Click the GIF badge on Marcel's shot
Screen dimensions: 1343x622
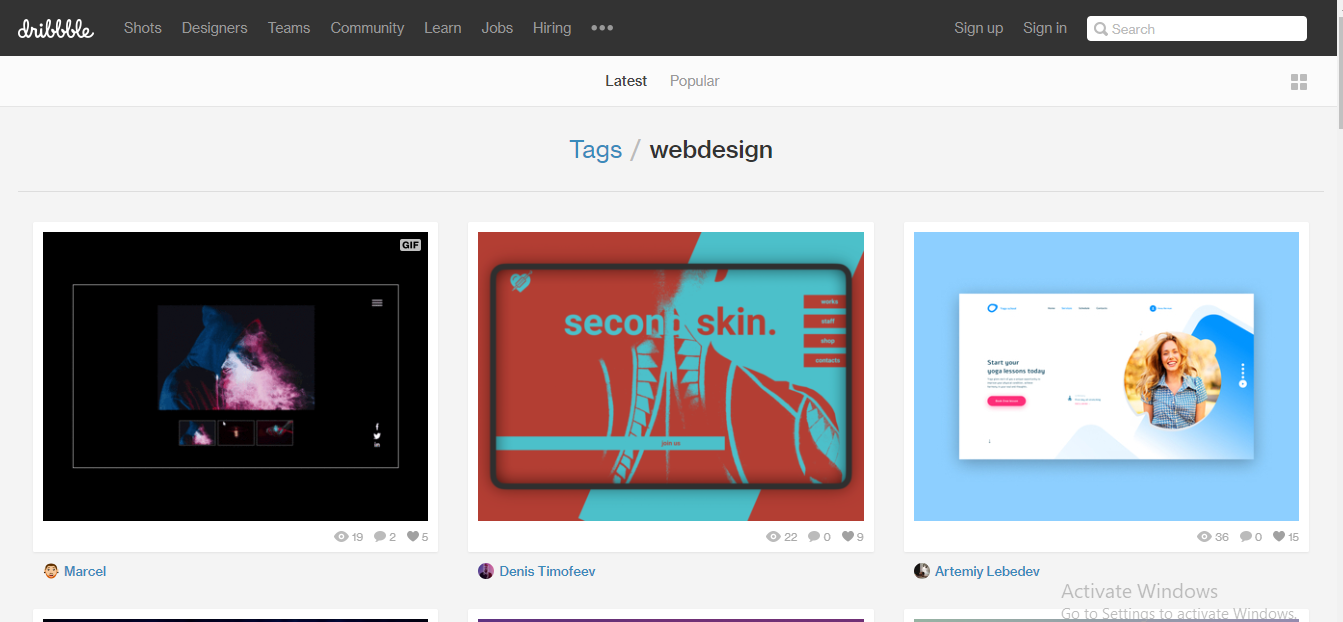409,244
